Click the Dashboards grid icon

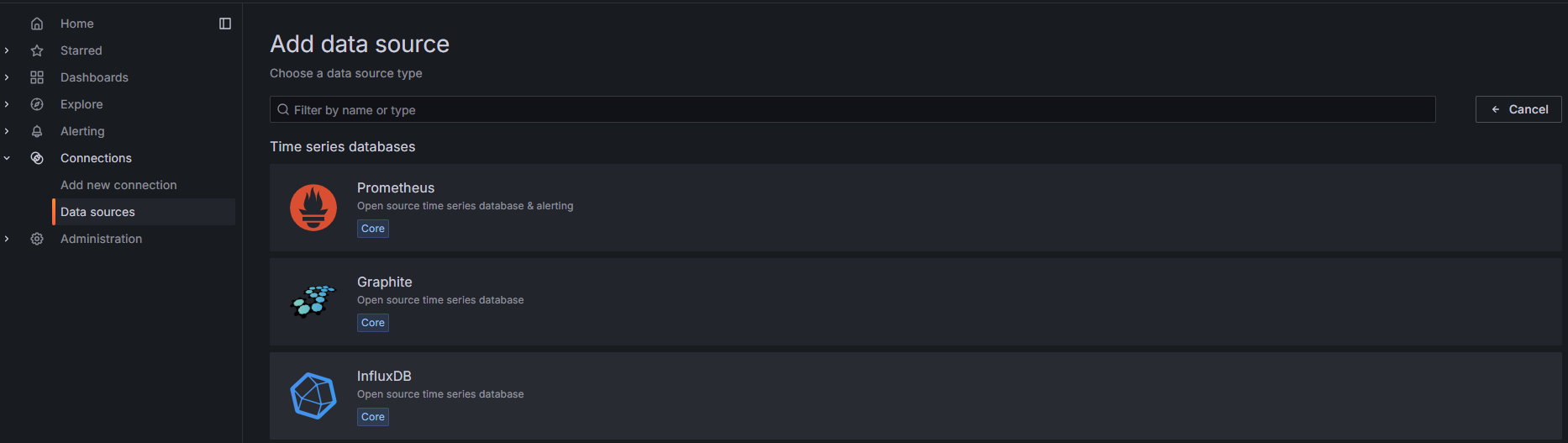pyautogui.click(x=37, y=77)
